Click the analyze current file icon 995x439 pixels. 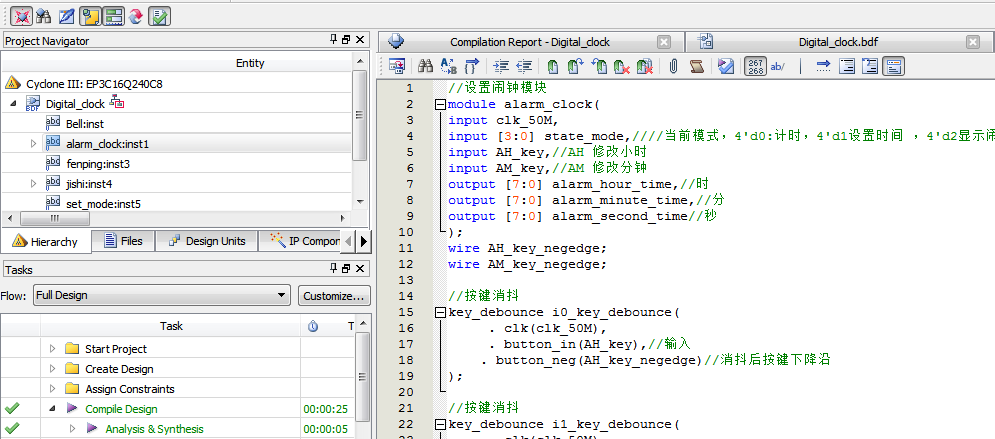726,66
